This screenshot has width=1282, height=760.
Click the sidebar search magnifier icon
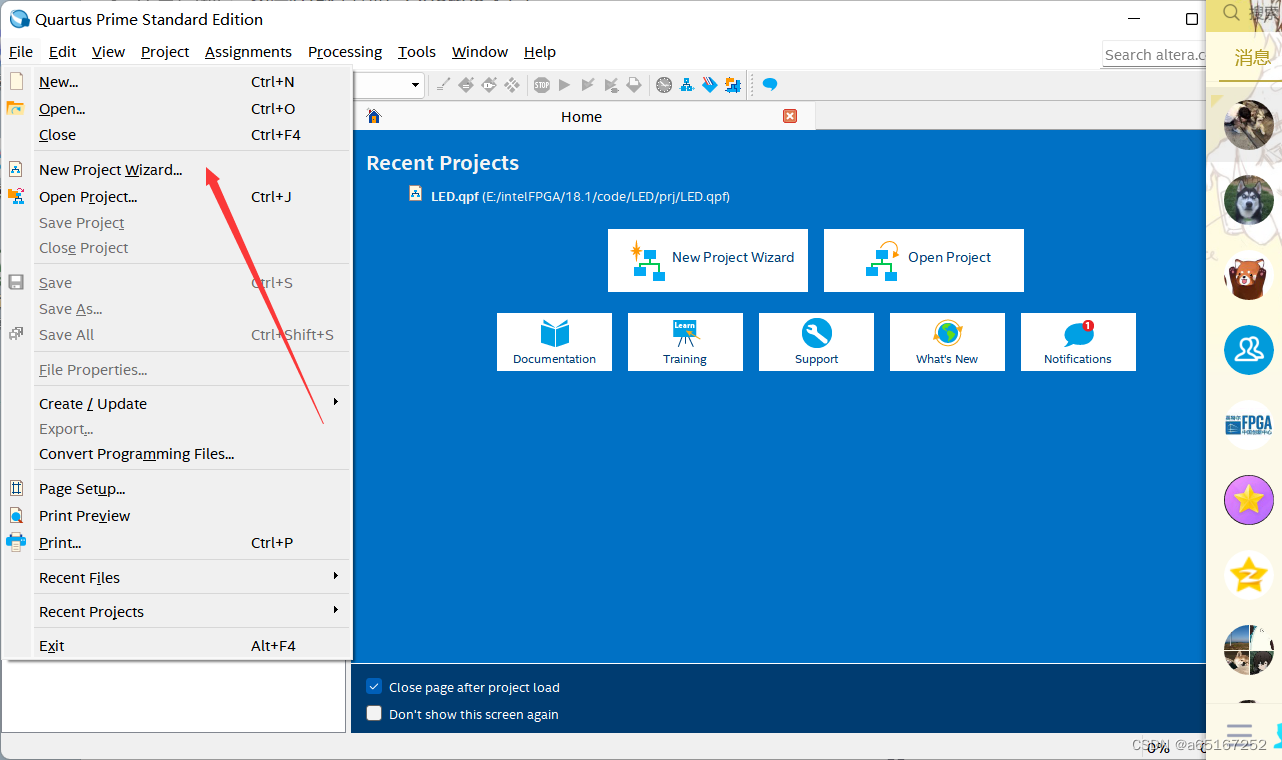click(x=1231, y=13)
